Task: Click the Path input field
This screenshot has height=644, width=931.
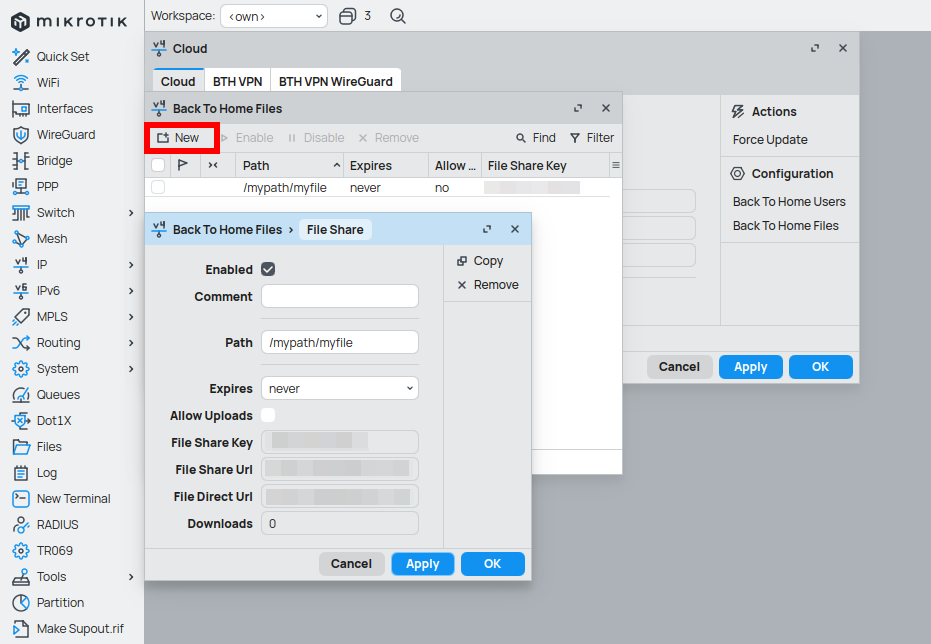Action: 339,342
